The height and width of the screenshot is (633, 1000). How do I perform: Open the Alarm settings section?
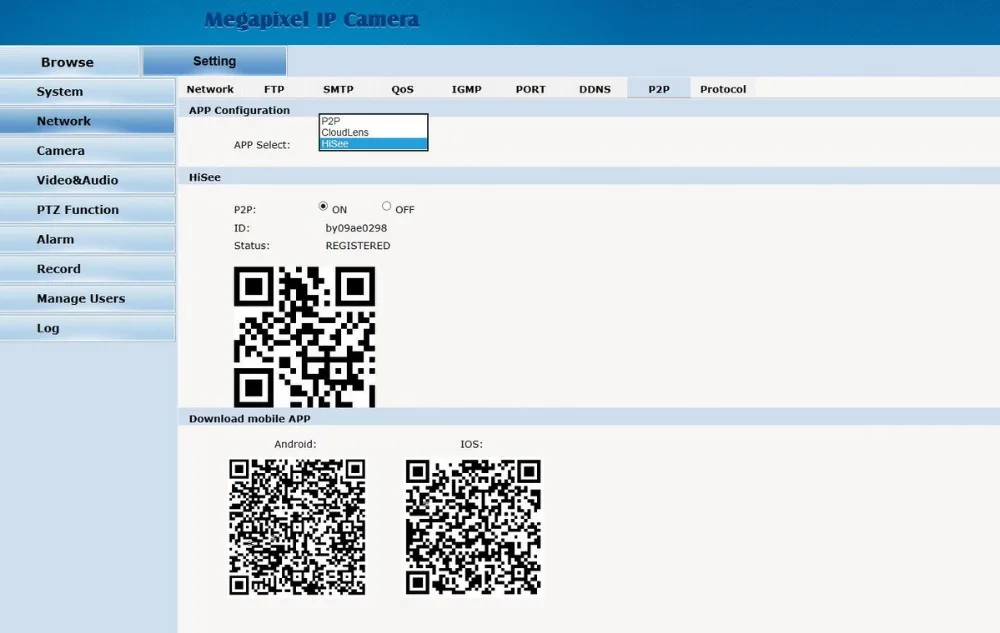(87, 239)
